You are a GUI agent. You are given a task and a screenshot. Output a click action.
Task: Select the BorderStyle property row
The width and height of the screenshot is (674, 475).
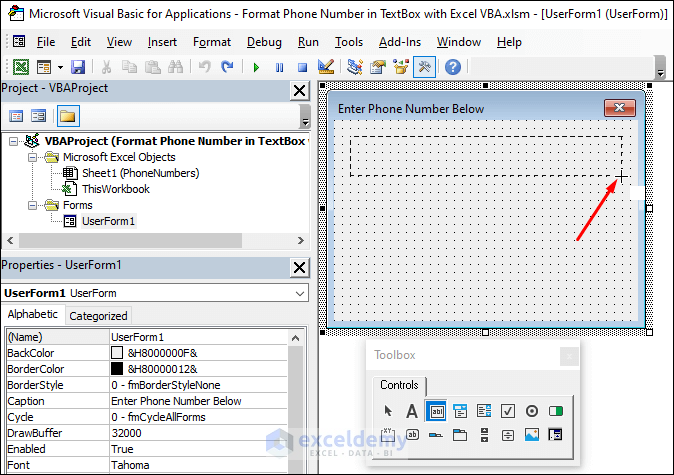pos(147,385)
